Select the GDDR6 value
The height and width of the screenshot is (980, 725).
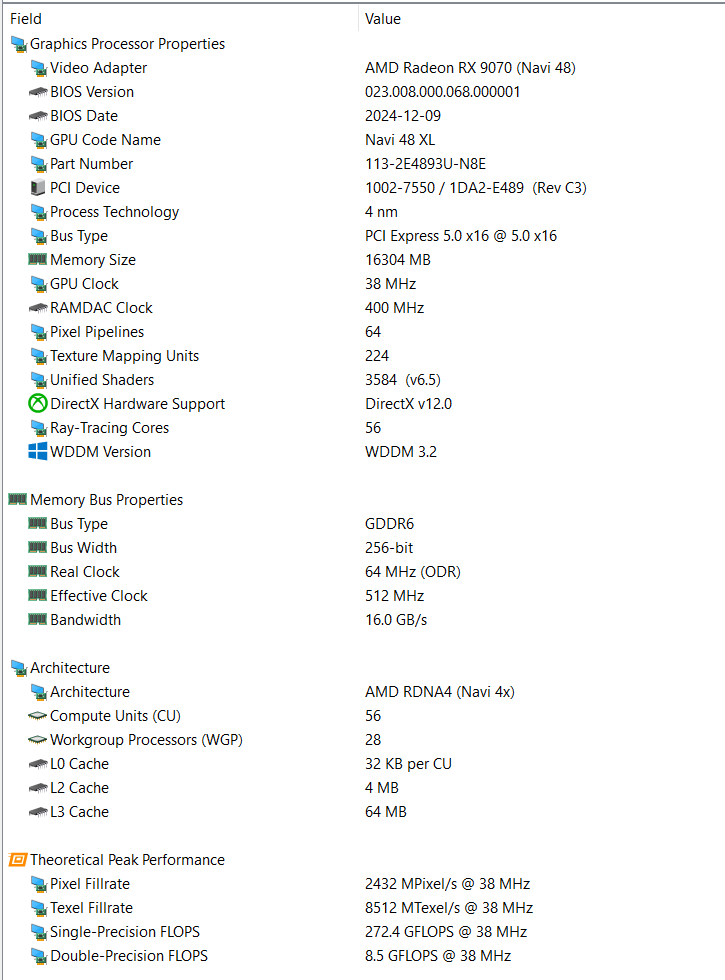click(x=389, y=524)
